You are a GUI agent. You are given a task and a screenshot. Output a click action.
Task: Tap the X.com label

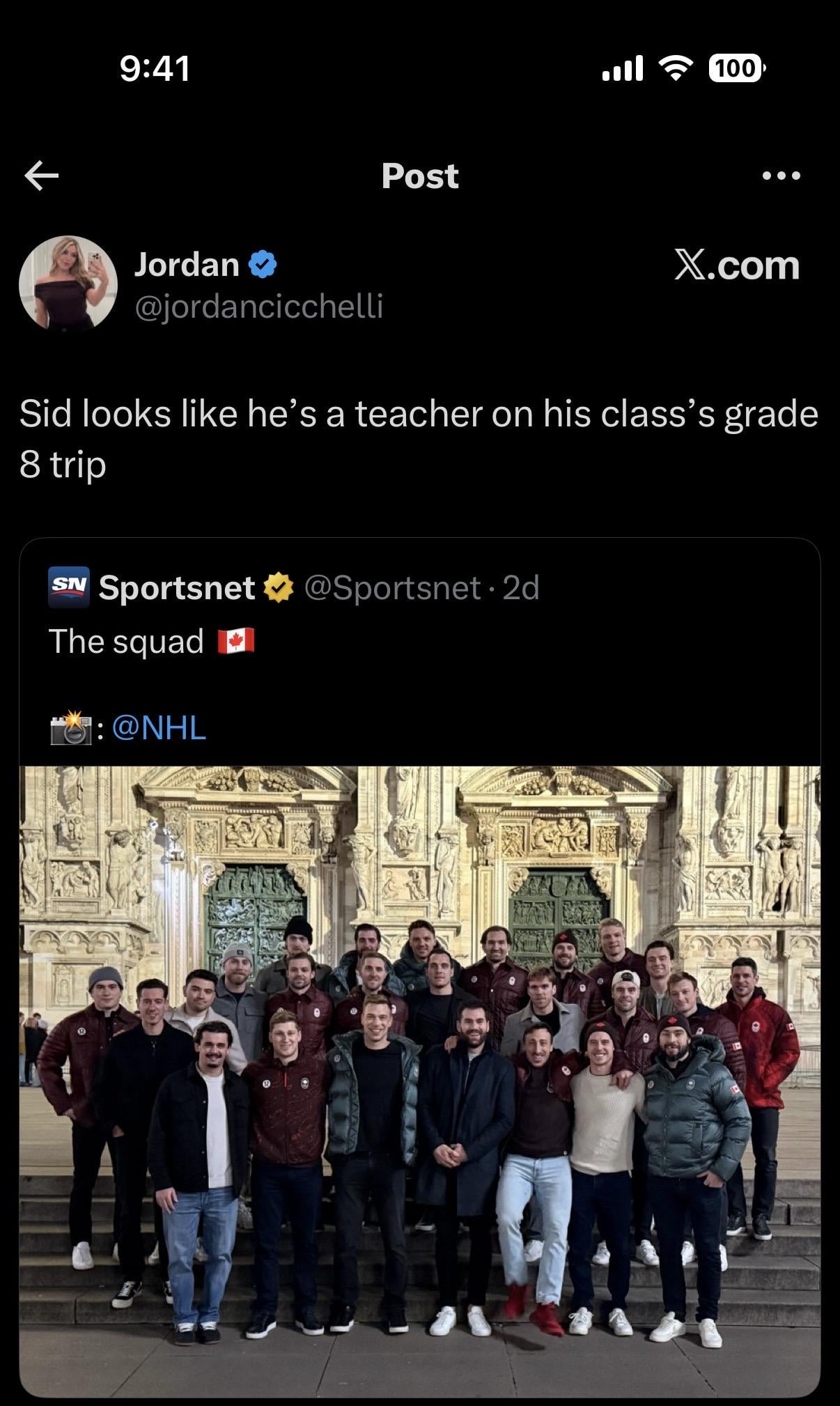point(736,265)
